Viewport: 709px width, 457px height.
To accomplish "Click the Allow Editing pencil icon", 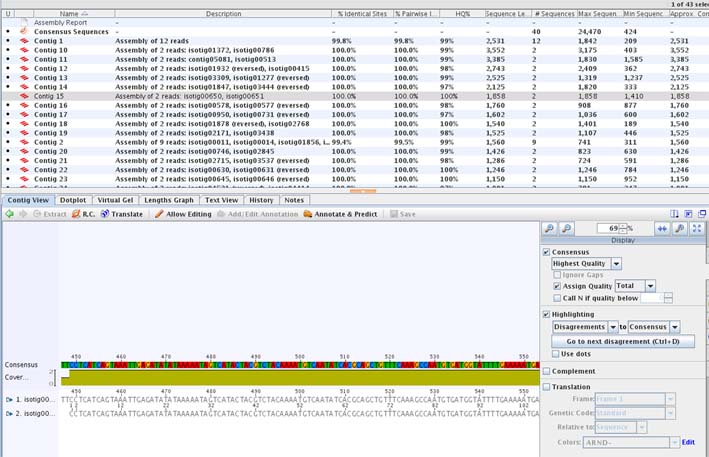I will pyautogui.click(x=159, y=214).
